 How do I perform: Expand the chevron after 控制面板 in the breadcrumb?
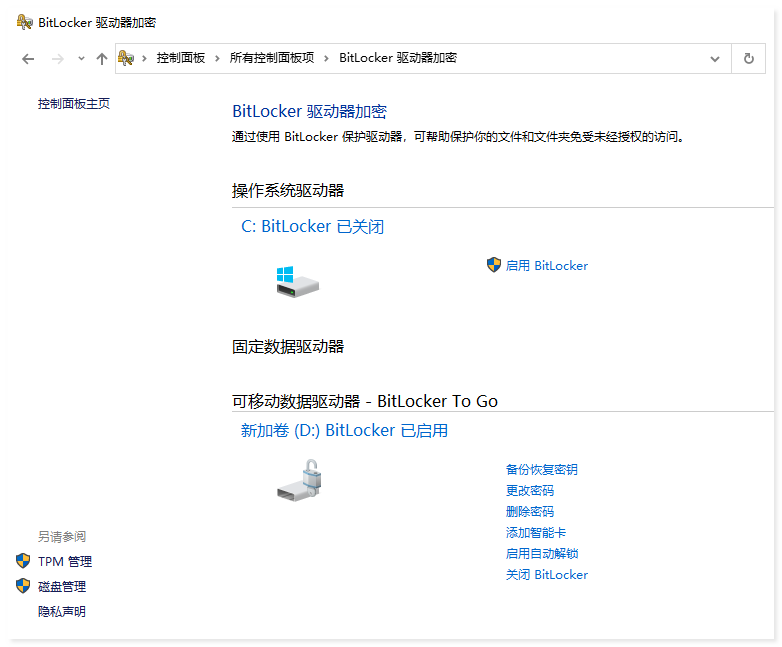[217, 58]
